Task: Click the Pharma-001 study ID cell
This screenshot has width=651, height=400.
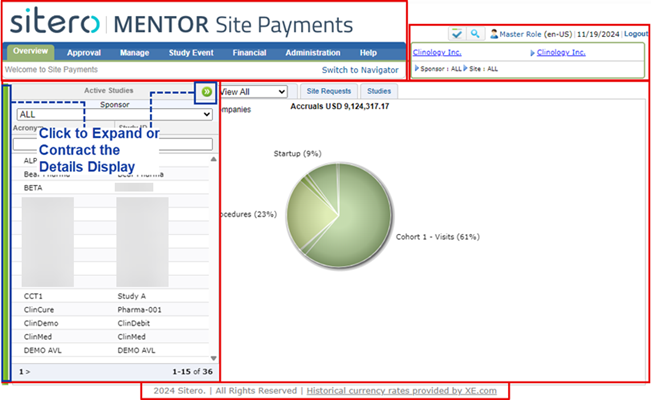Action: click(140, 310)
